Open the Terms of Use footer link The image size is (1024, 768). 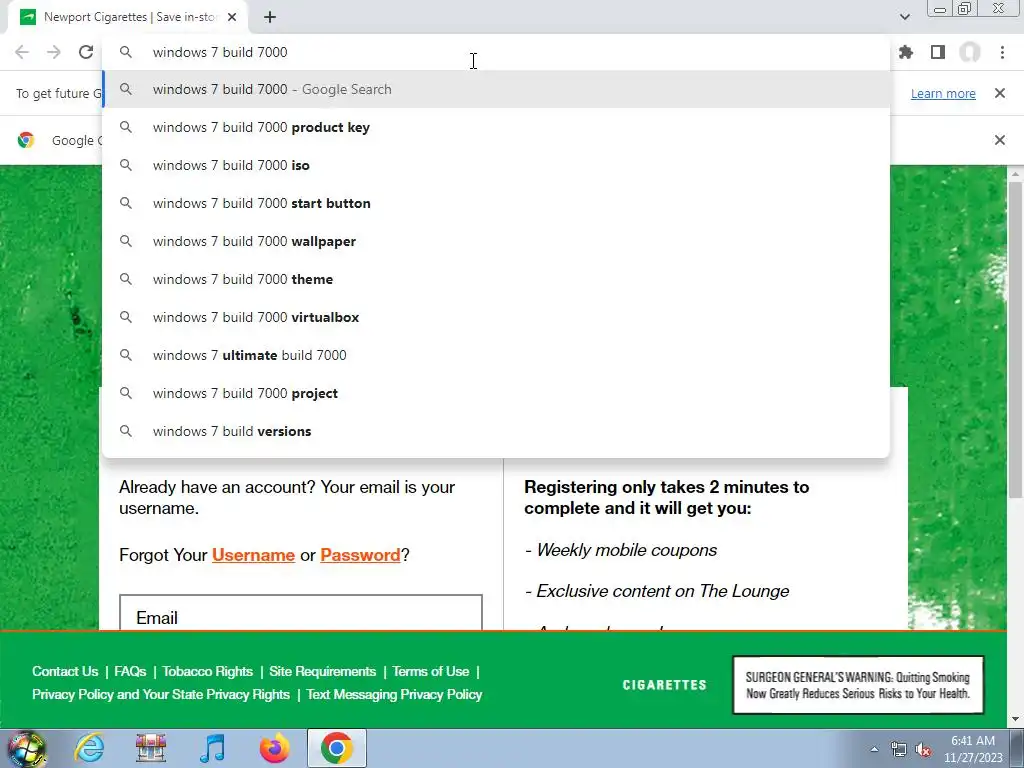pos(430,671)
